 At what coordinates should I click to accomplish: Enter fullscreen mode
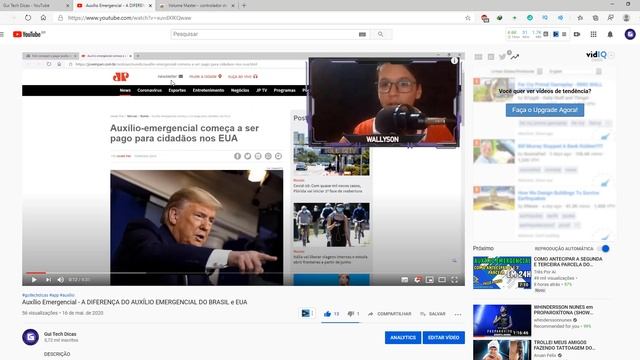coord(454,280)
